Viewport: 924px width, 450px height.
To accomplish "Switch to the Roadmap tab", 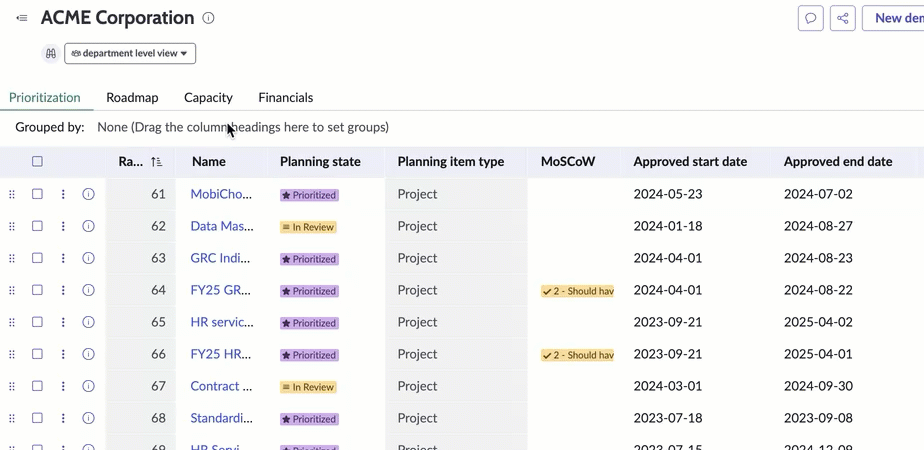I will pos(132,97).
